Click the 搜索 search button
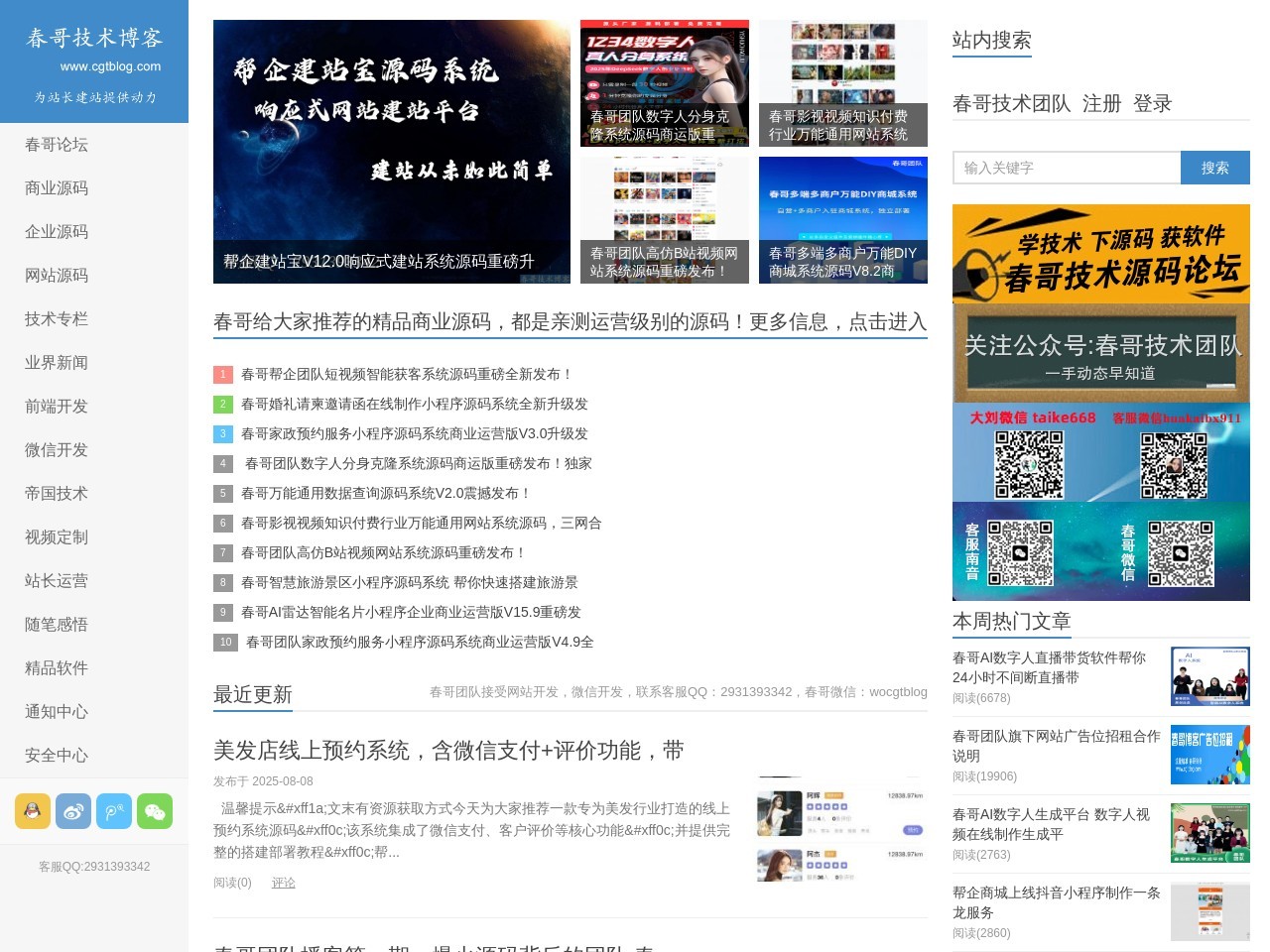This screenshot has width=1270, height=952. [x=1214, y=168]
